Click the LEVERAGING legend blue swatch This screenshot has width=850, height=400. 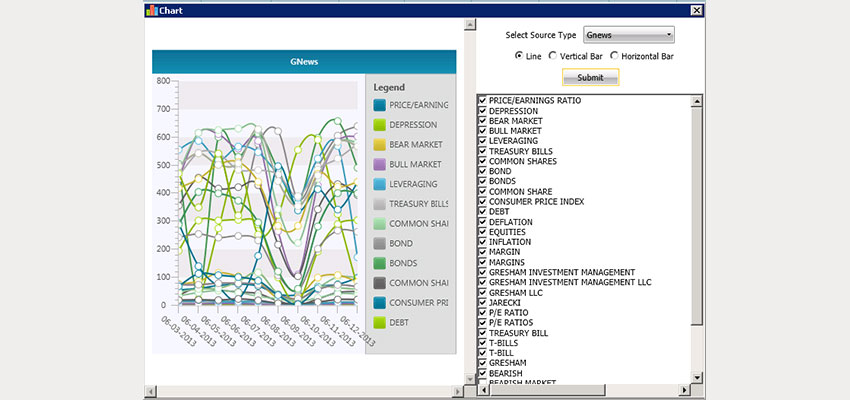pyautogui.click(x=379, y=184)
